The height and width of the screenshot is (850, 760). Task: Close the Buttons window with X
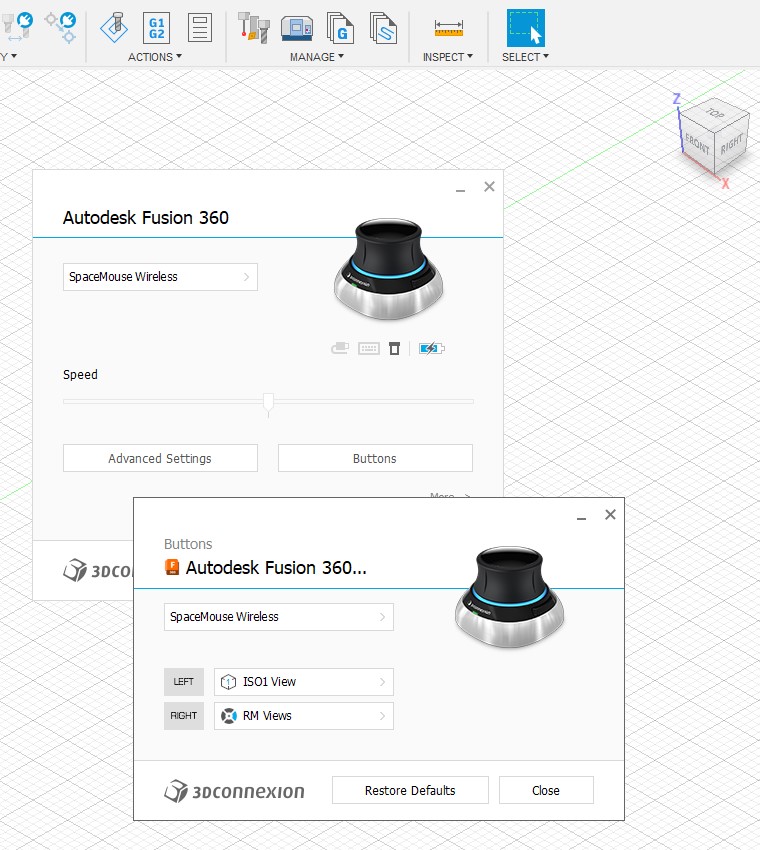(x=610, y=514)
